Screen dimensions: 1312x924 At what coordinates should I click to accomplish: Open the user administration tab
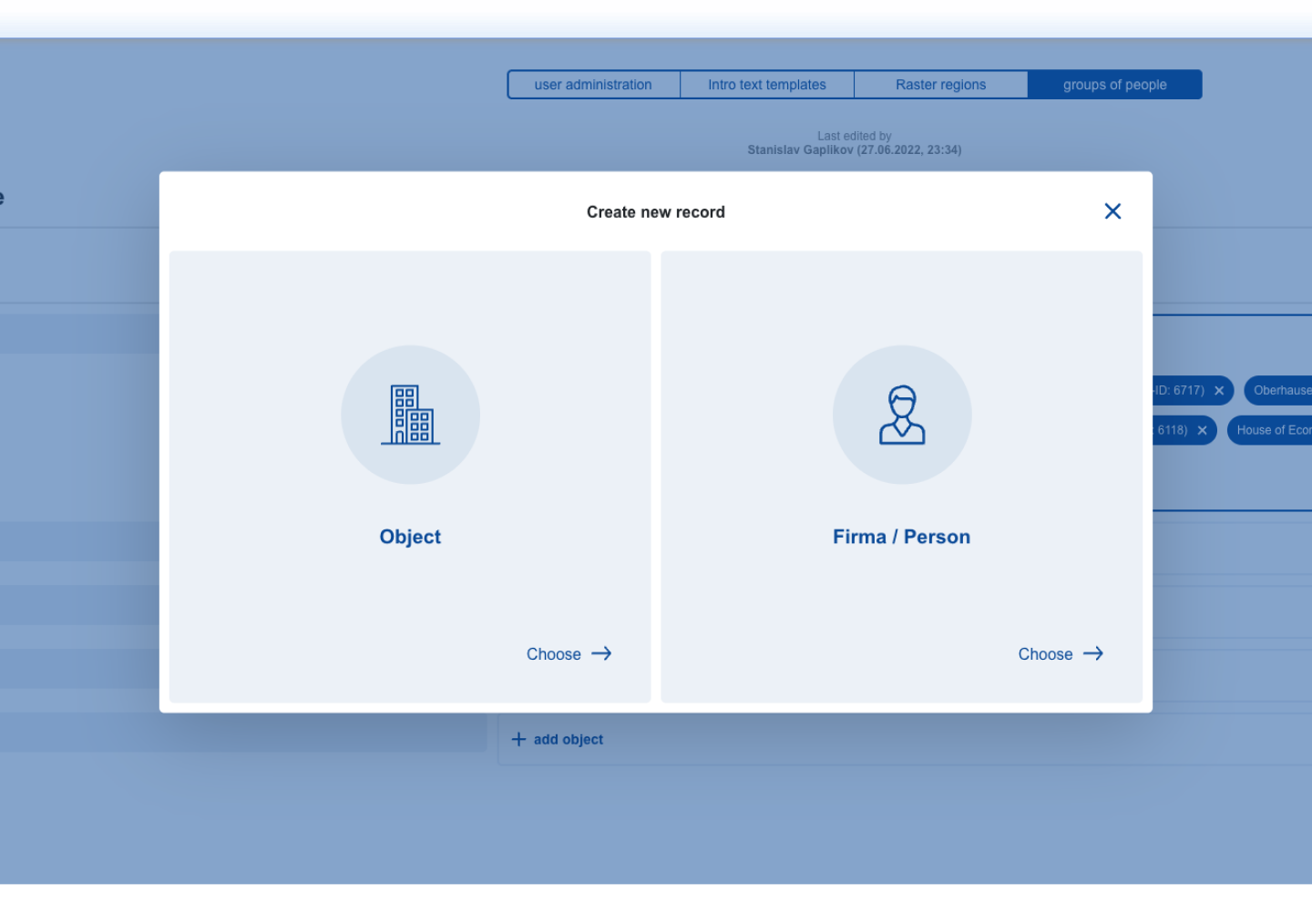click(x=593, y=85)
